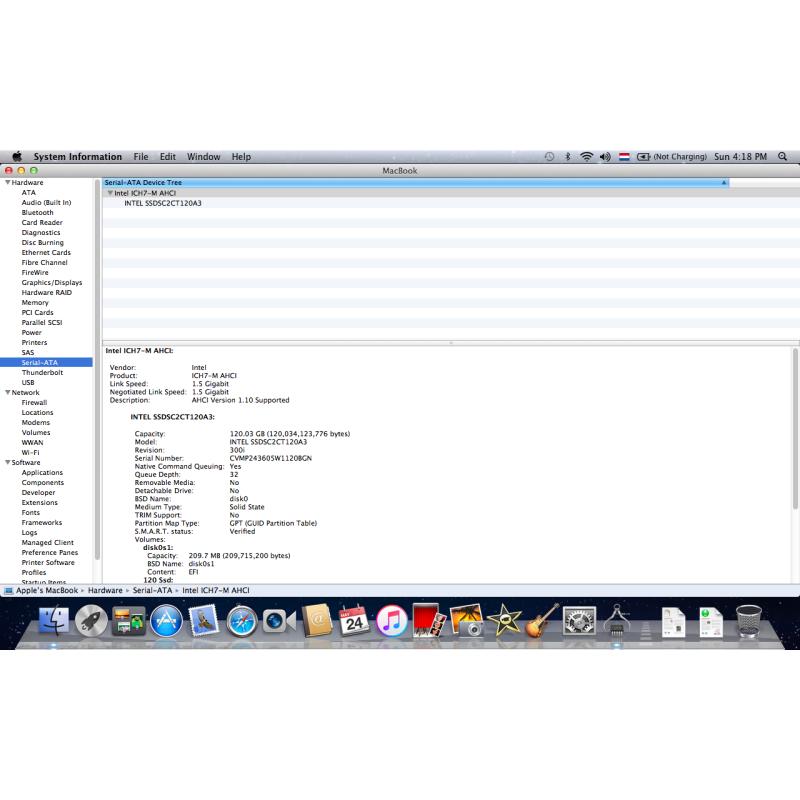
Task: Select Logs under Software
Action: coord(29,532)
